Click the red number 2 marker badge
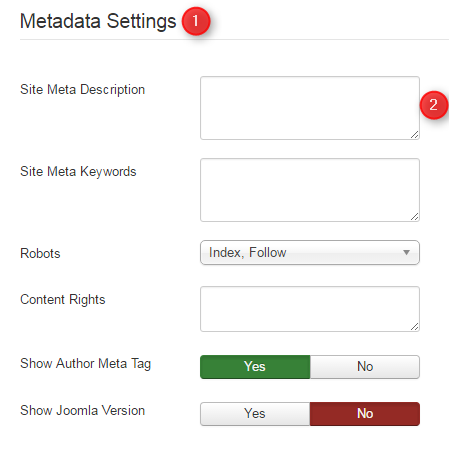The width and height of the screenshot is (449, 450). (x=434, y=105)
